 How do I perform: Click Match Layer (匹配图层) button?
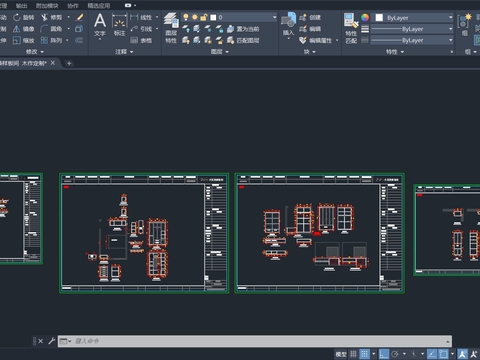pyautogui.click(x=243, y=40)
